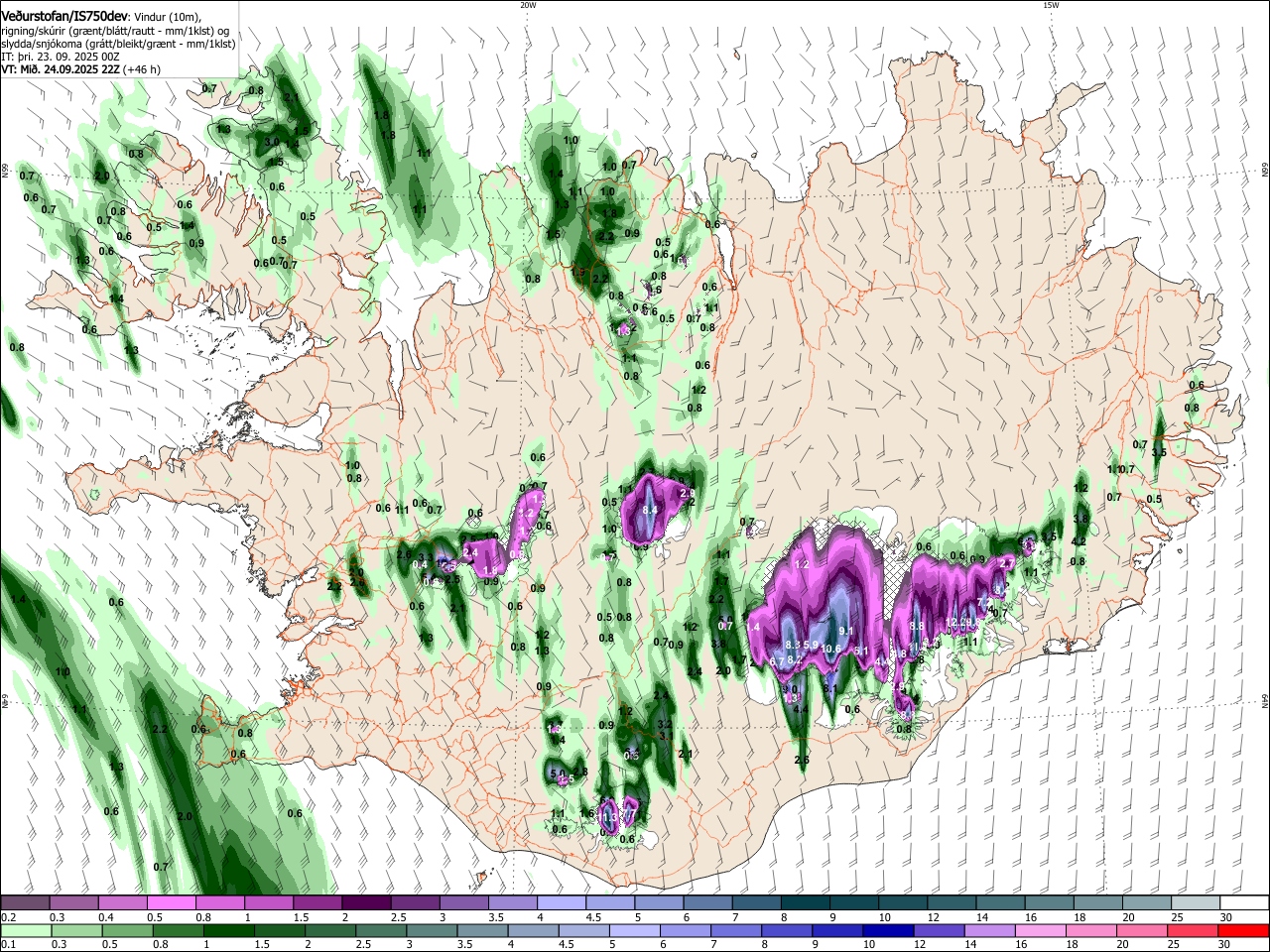Click the 4.2 value on the east coast

(x=1079, y=541)
